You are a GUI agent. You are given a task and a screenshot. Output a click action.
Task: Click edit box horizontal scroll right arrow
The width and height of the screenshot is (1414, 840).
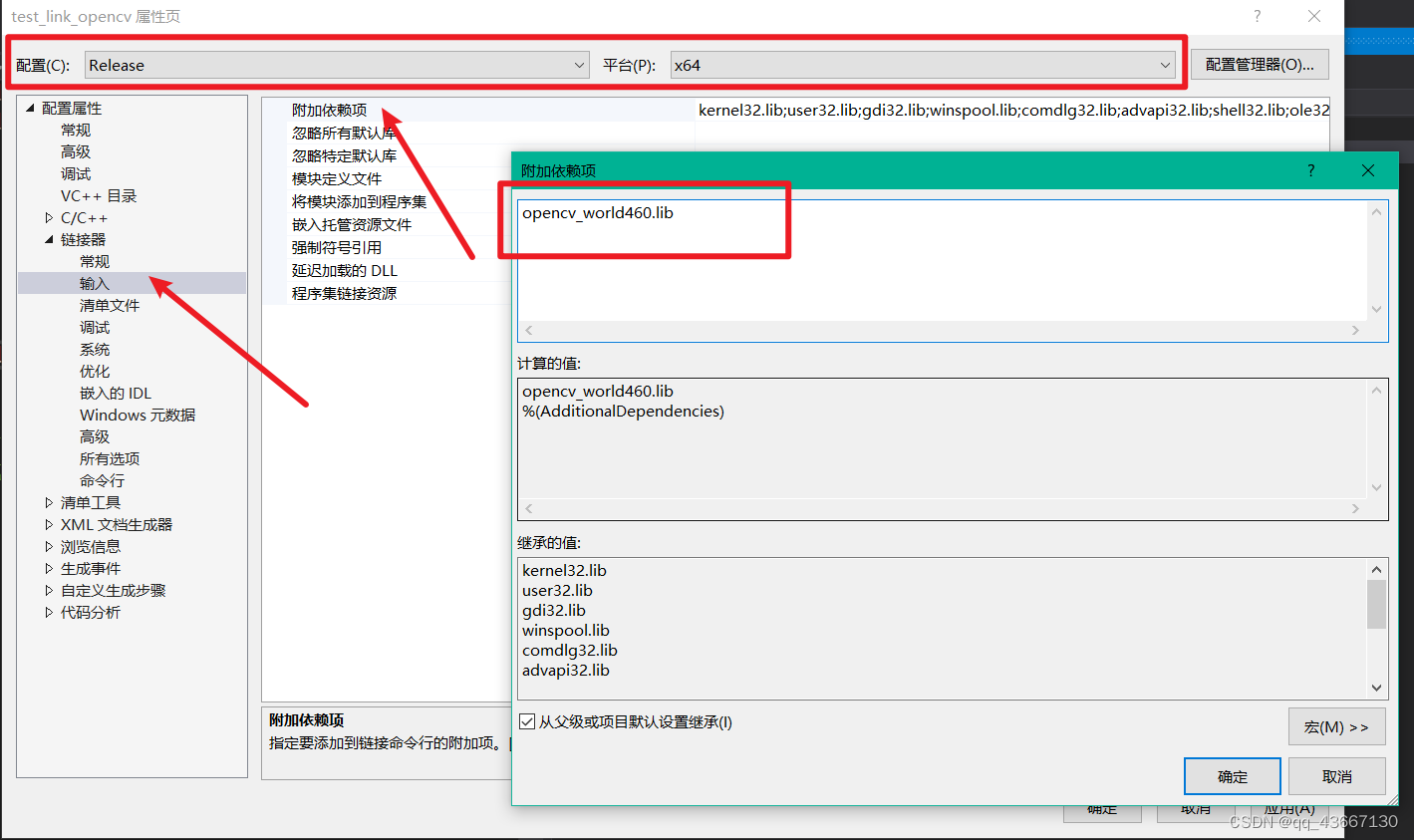pyautogui.click(x=1355, y=330)
